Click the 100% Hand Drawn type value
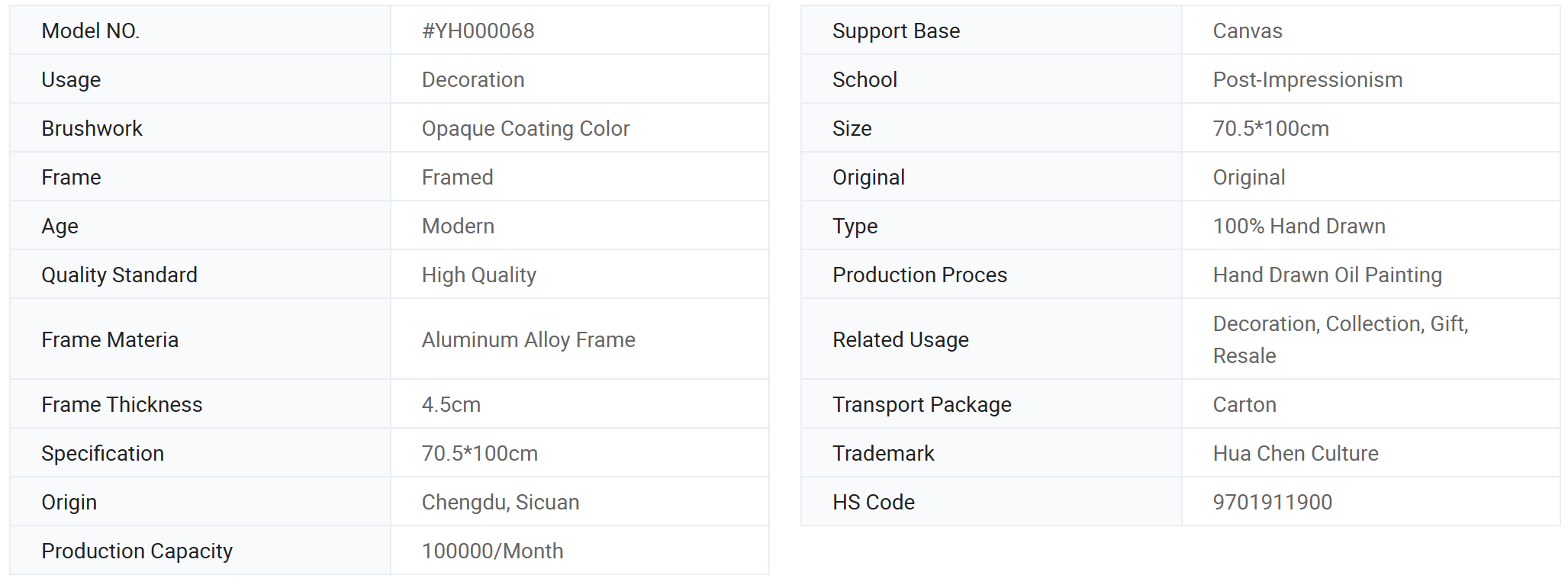 point(1299,227)
